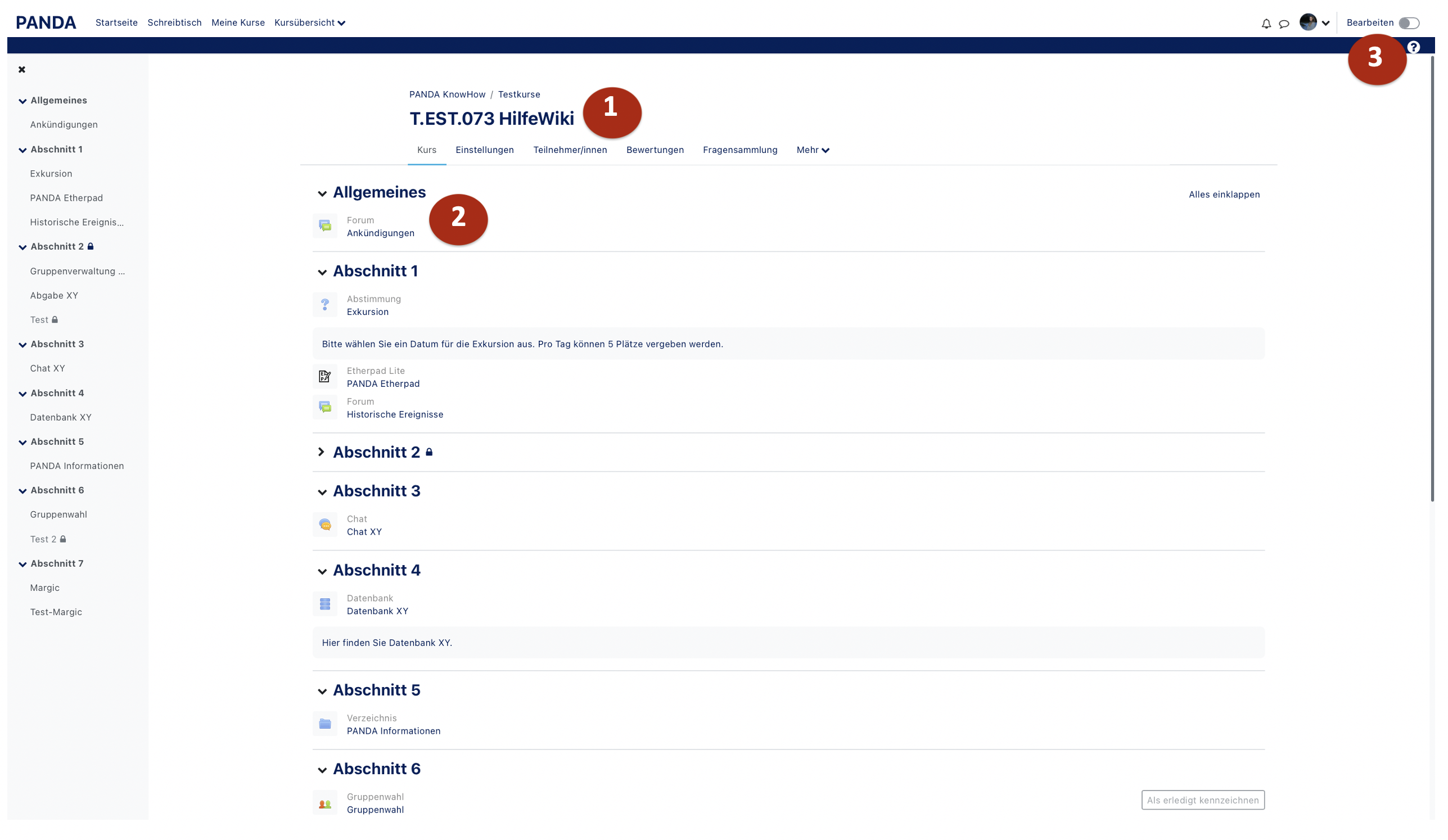Click the Chat XY activity icon

point(324,525)
